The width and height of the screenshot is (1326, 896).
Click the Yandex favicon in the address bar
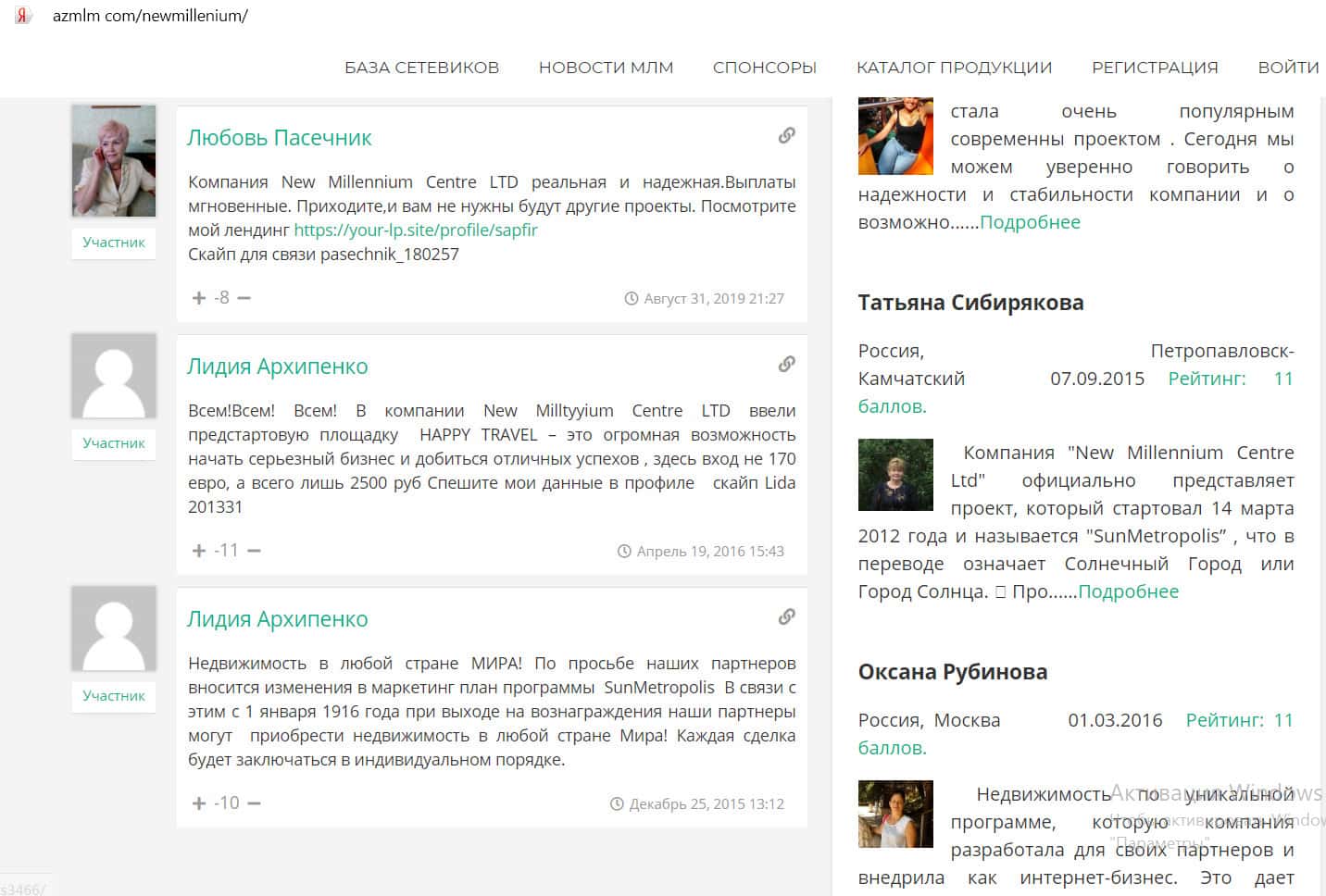pyautogui.click(x=24, y=16)
